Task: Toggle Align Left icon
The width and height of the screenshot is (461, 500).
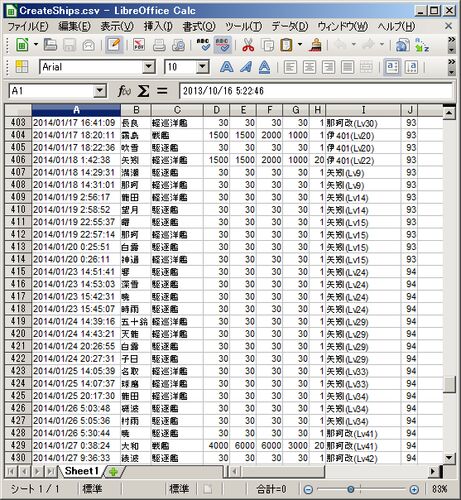Action: [x=290, y=67]
